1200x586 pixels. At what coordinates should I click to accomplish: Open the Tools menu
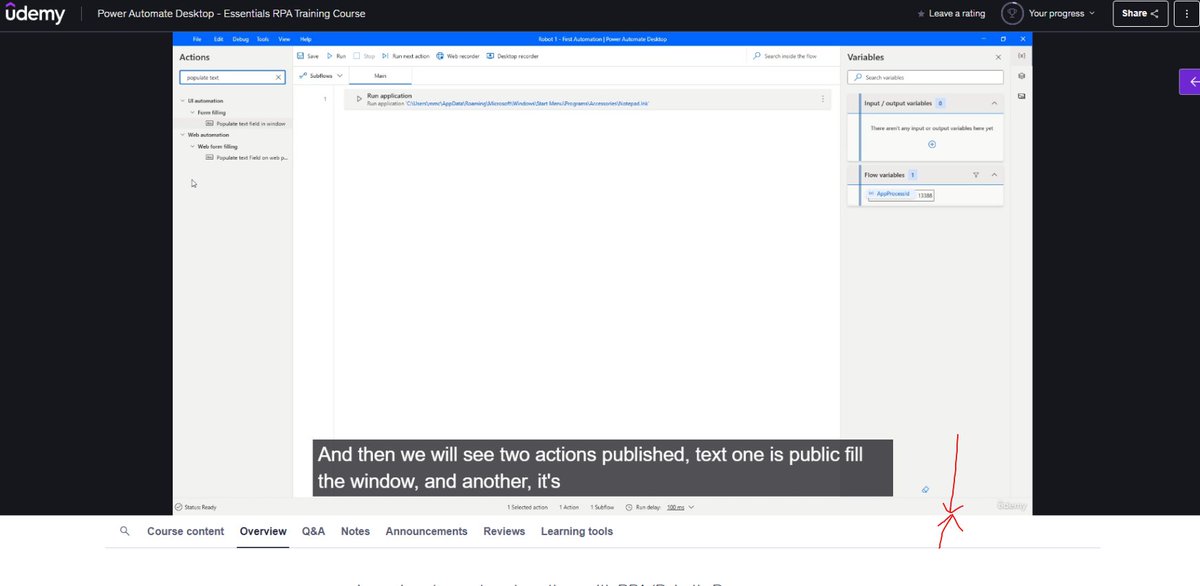(x=262, y=38)
